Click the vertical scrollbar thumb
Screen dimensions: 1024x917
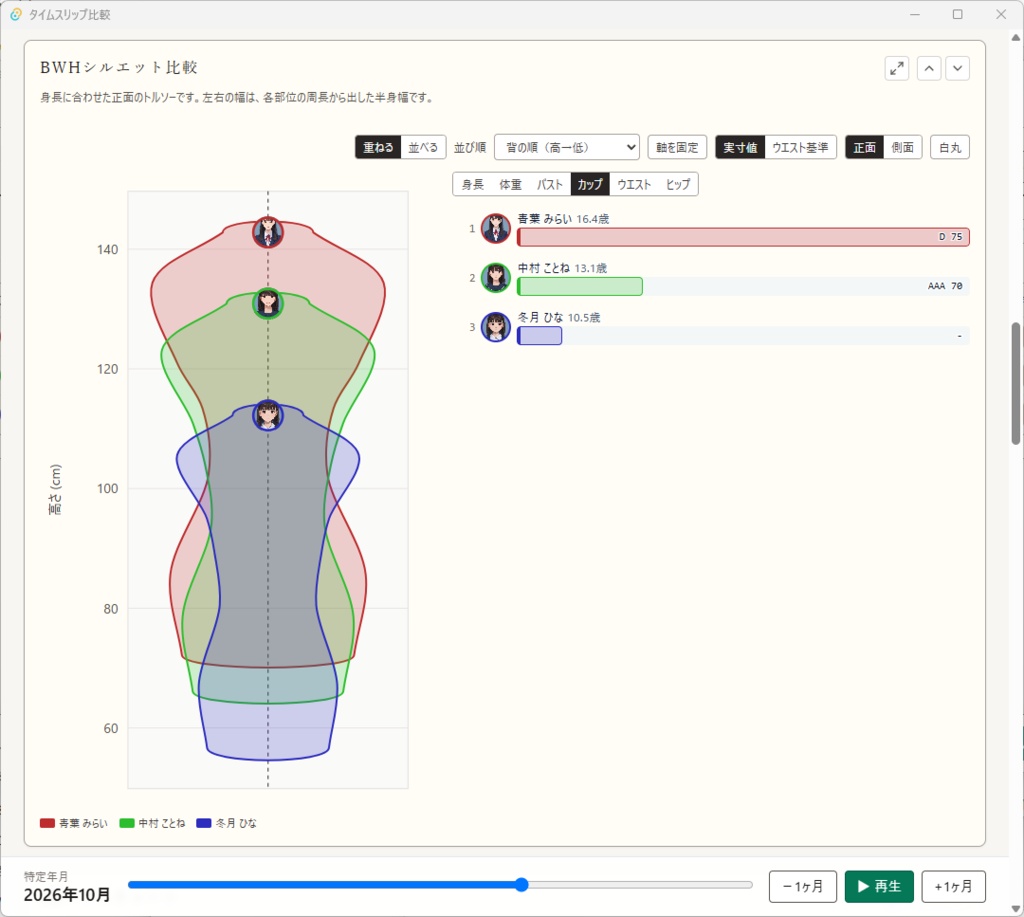coord(1016,383)
